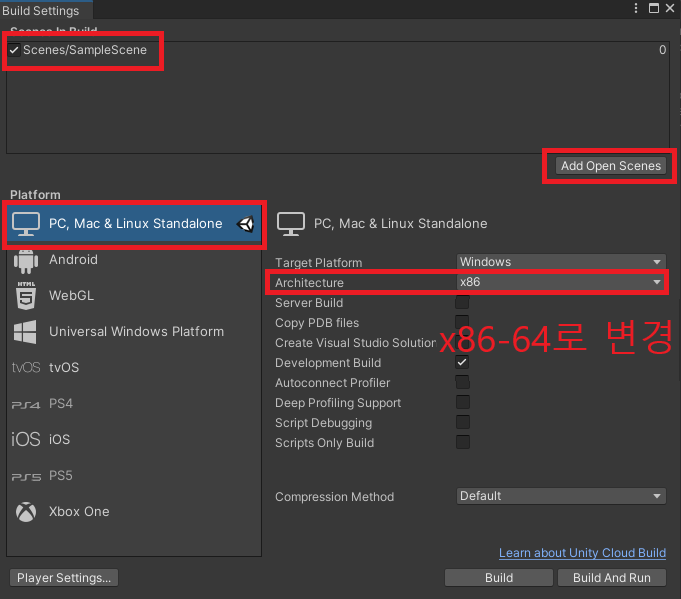
Task: Uncheck Scenes/SampleScene in build list
Action: [14, 50]
